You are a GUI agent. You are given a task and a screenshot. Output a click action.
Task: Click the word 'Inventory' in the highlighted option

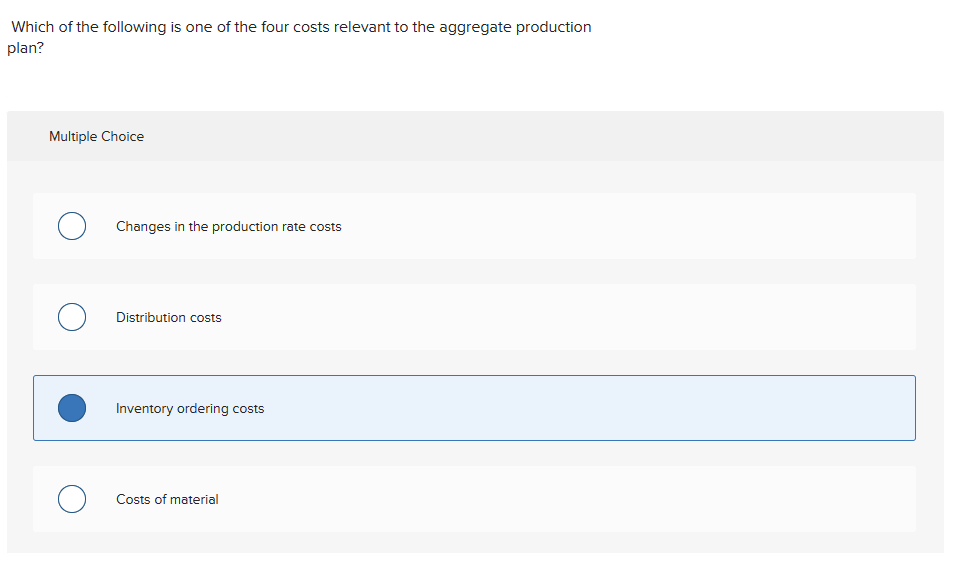pos(144,409)
